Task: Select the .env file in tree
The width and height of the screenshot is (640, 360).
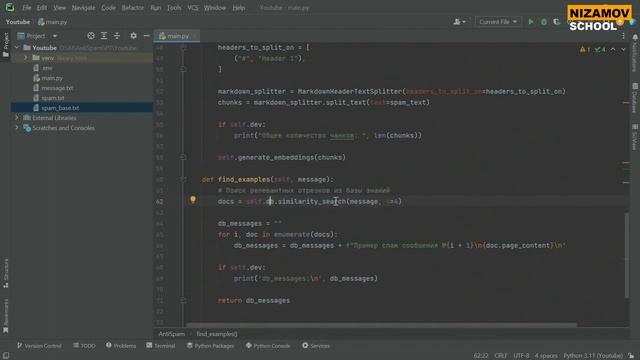Action: (43, 68)
